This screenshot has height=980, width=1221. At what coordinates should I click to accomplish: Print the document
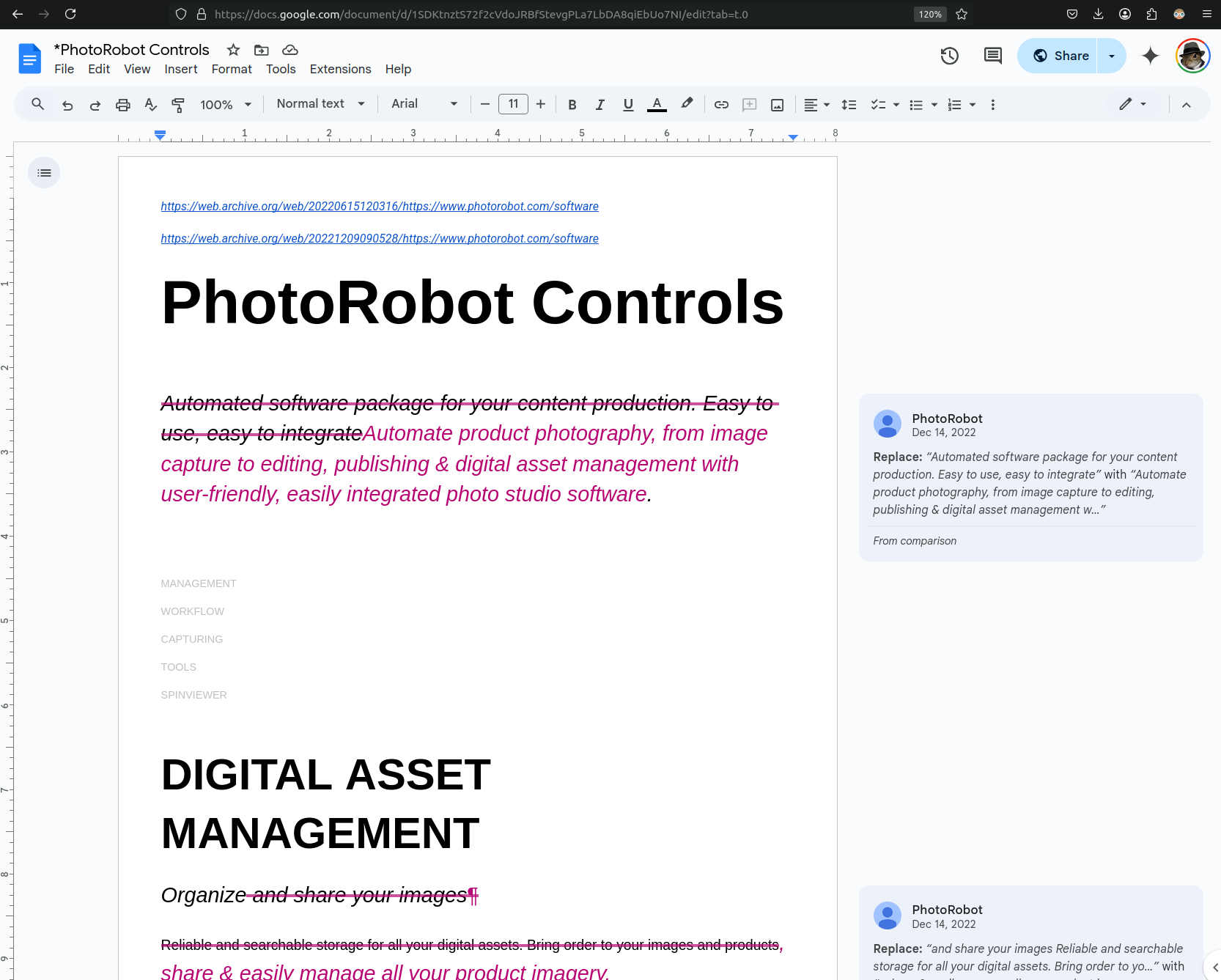(x=123, y=105)
